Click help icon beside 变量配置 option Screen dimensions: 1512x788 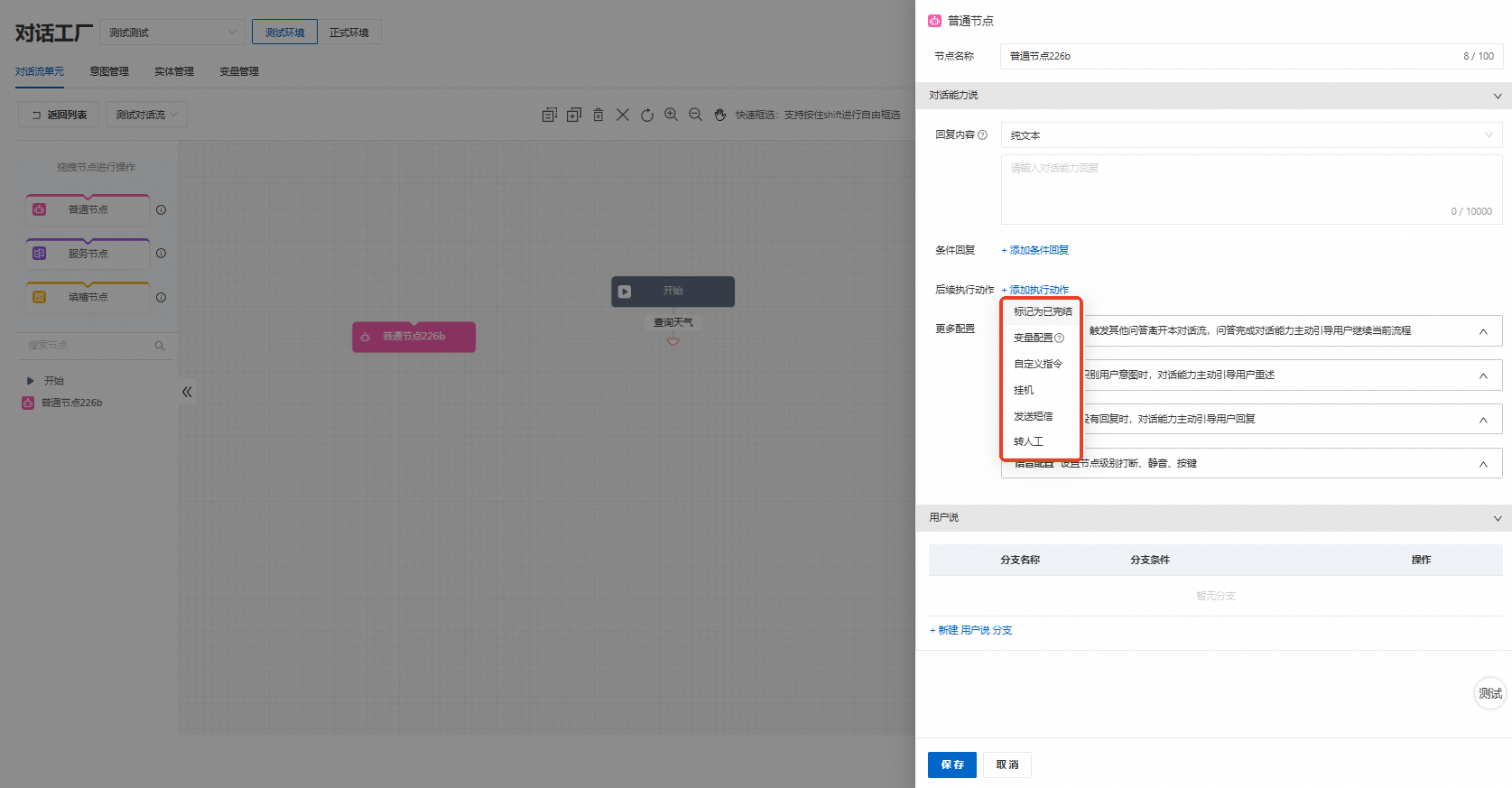pyautogui.click(x=1060, y=338)
